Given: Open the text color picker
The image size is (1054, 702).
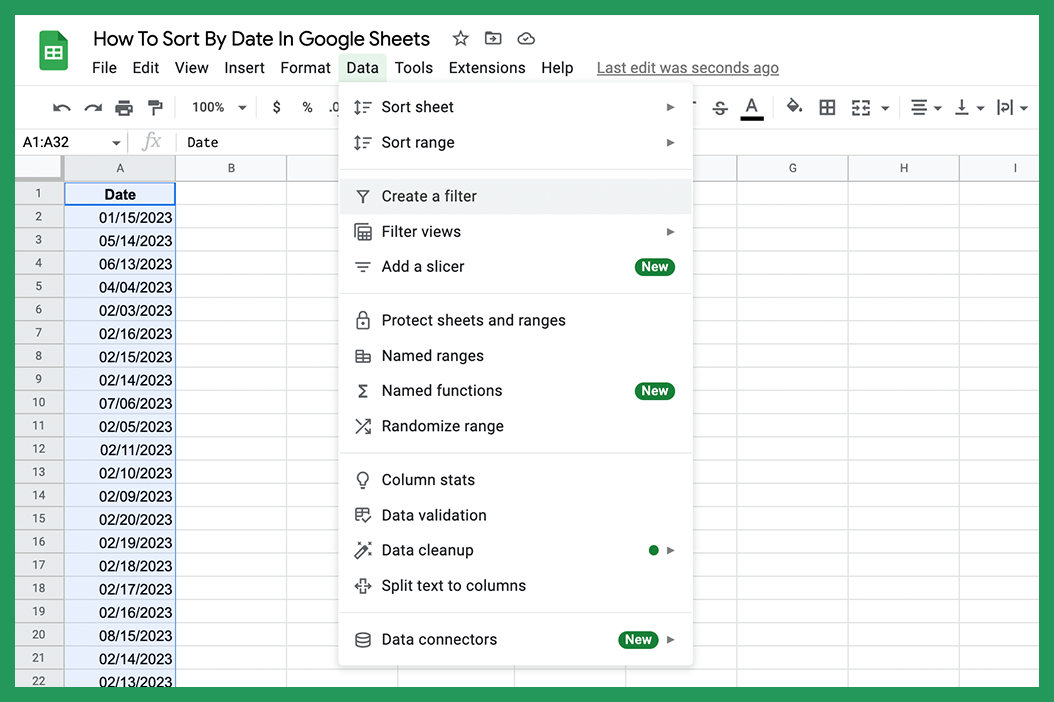Looking at the screenshot, I should pos(752,108).
